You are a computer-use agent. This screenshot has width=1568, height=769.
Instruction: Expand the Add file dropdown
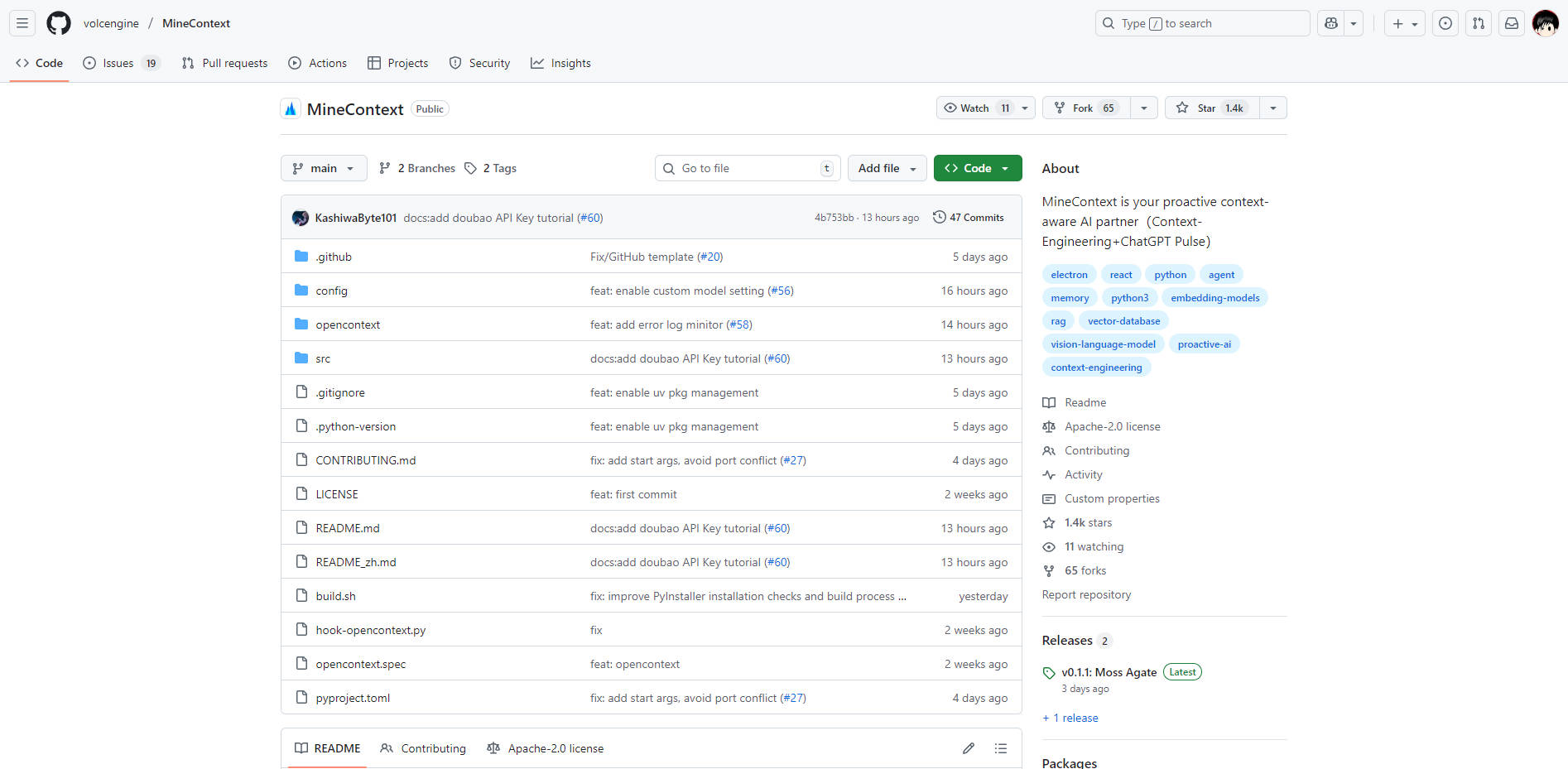[887, 168]
